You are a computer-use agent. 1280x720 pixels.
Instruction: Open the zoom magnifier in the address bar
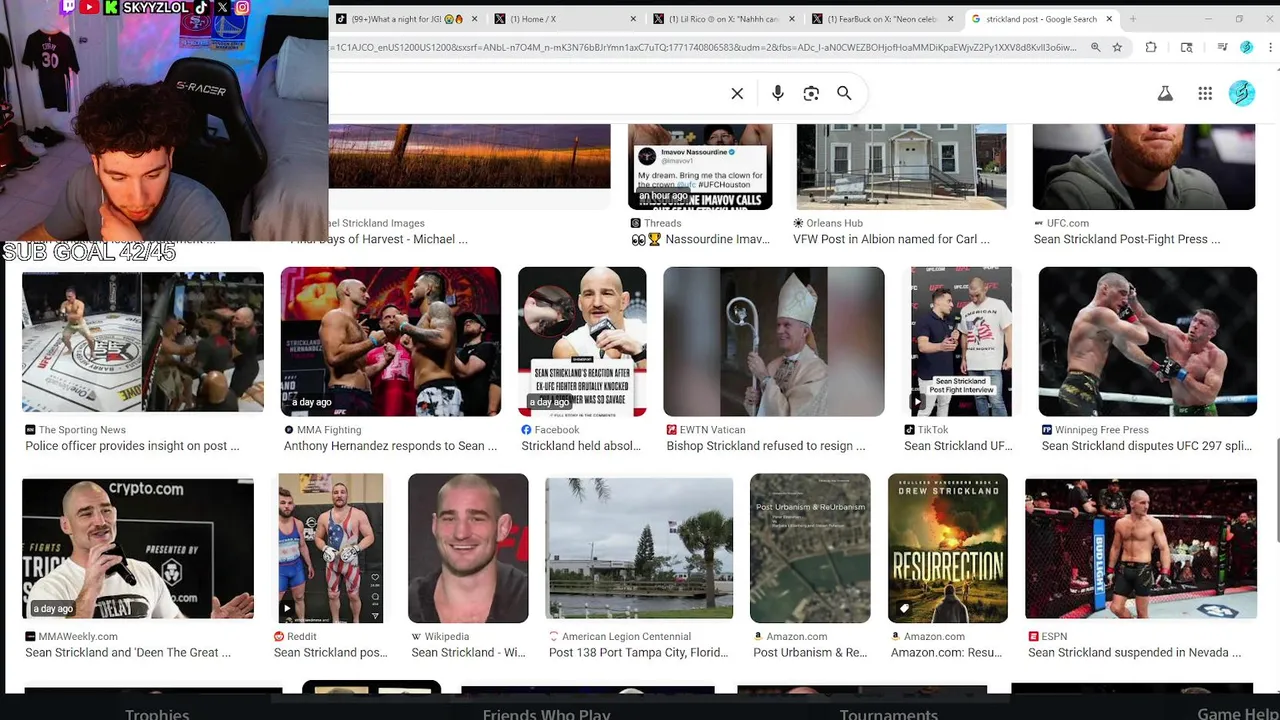(1095, 47)
